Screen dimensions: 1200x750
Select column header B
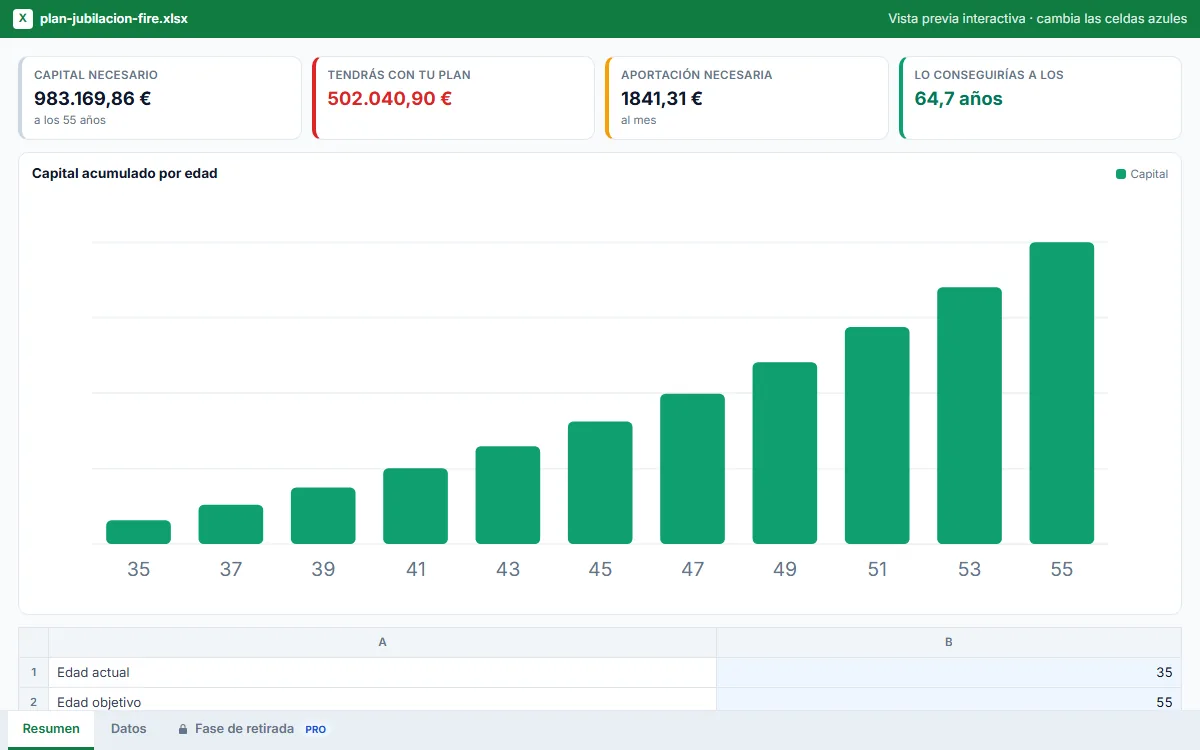(x=949, y=643)
